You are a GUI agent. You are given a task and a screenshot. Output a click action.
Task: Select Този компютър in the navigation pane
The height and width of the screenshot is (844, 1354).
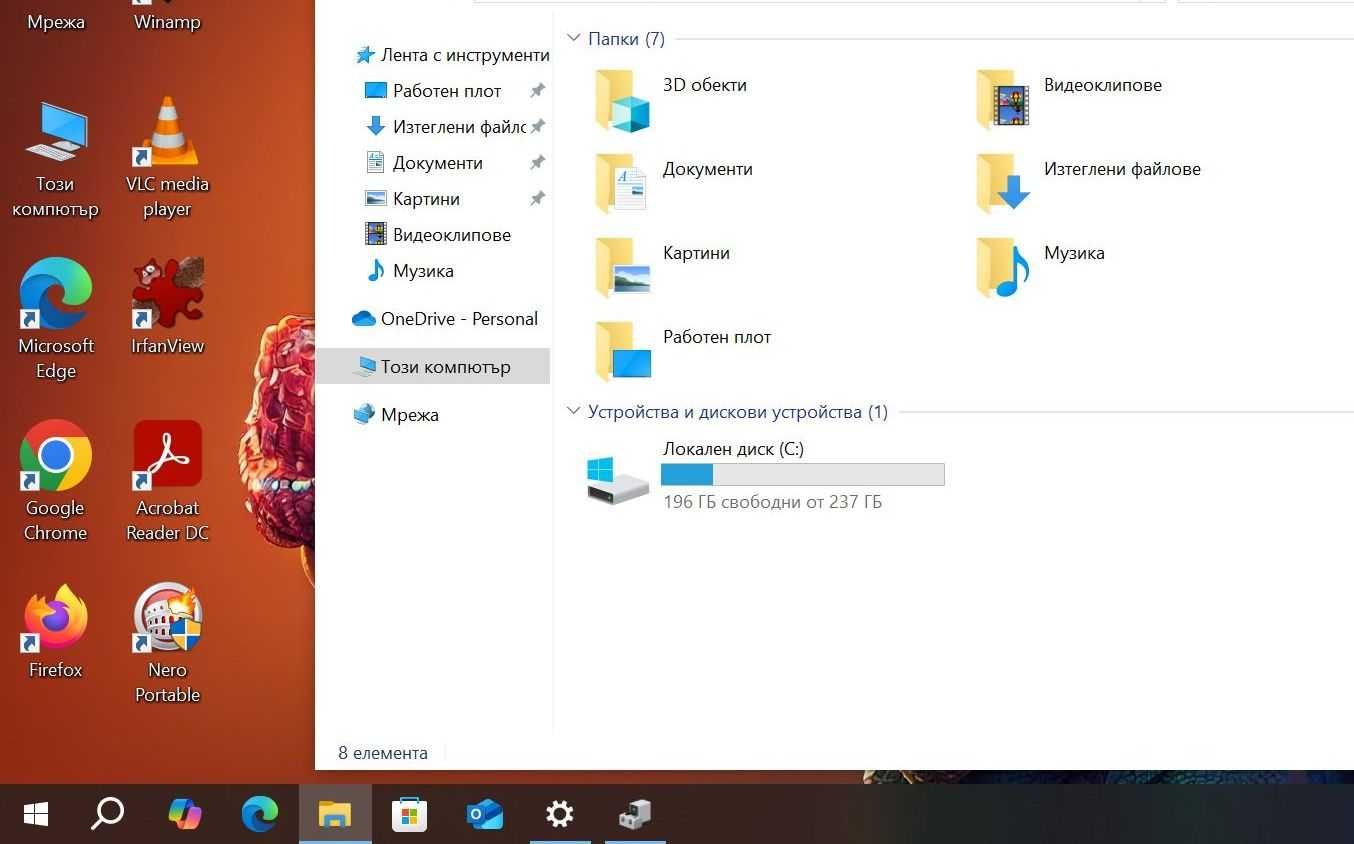[x=433, y=367]
